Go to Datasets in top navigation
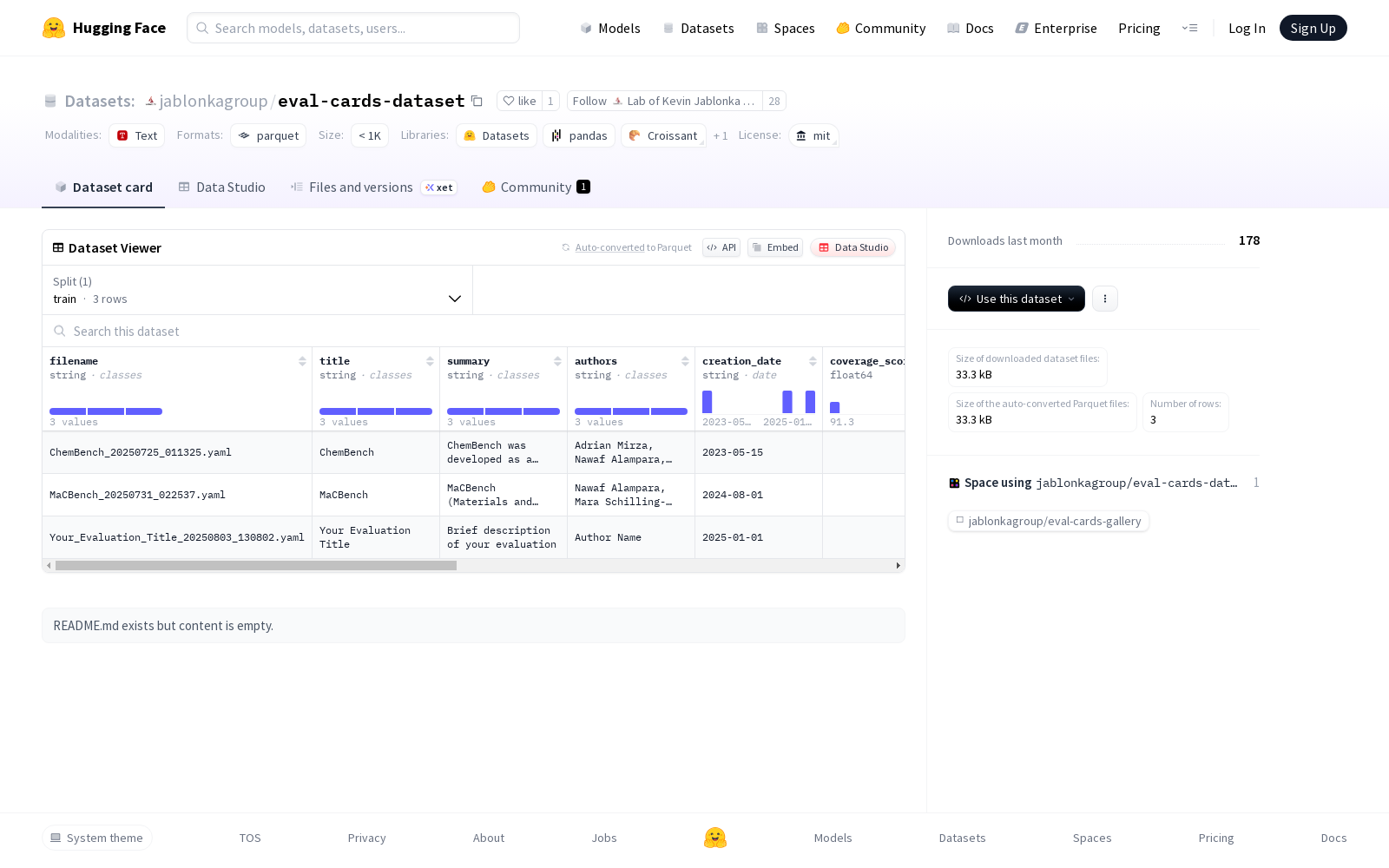The height and width of the screenshot is (868, 1389). tap(699, 28)
